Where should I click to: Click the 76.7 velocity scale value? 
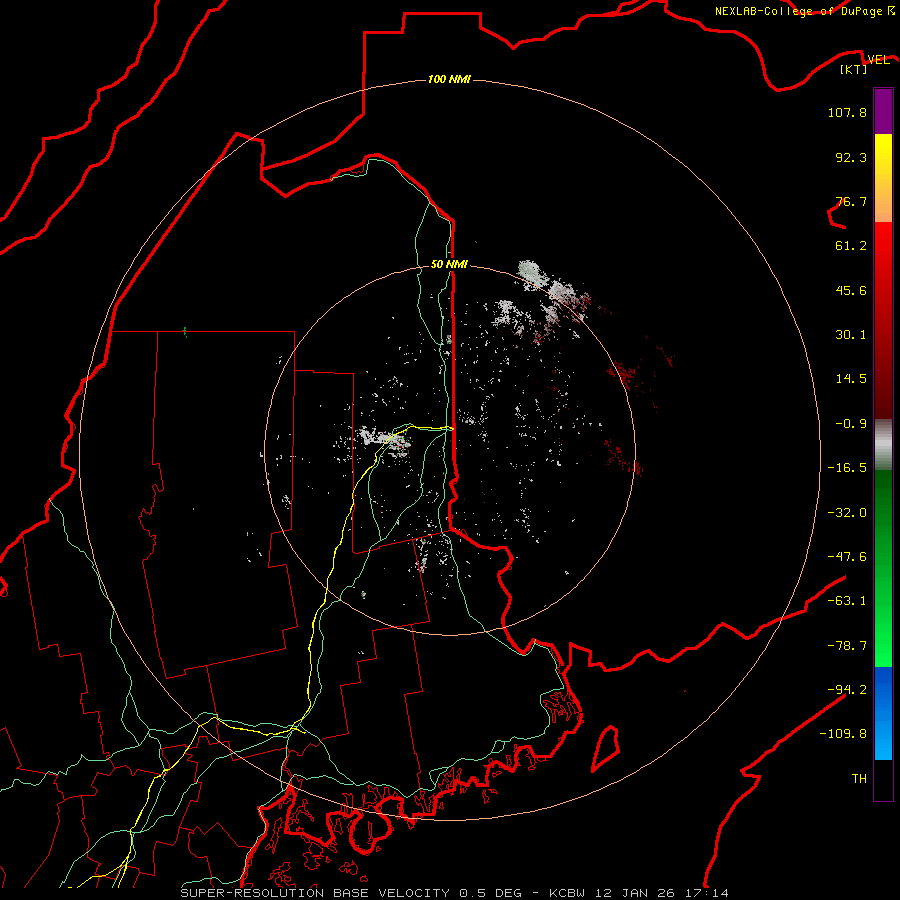[x=851, y=201]
